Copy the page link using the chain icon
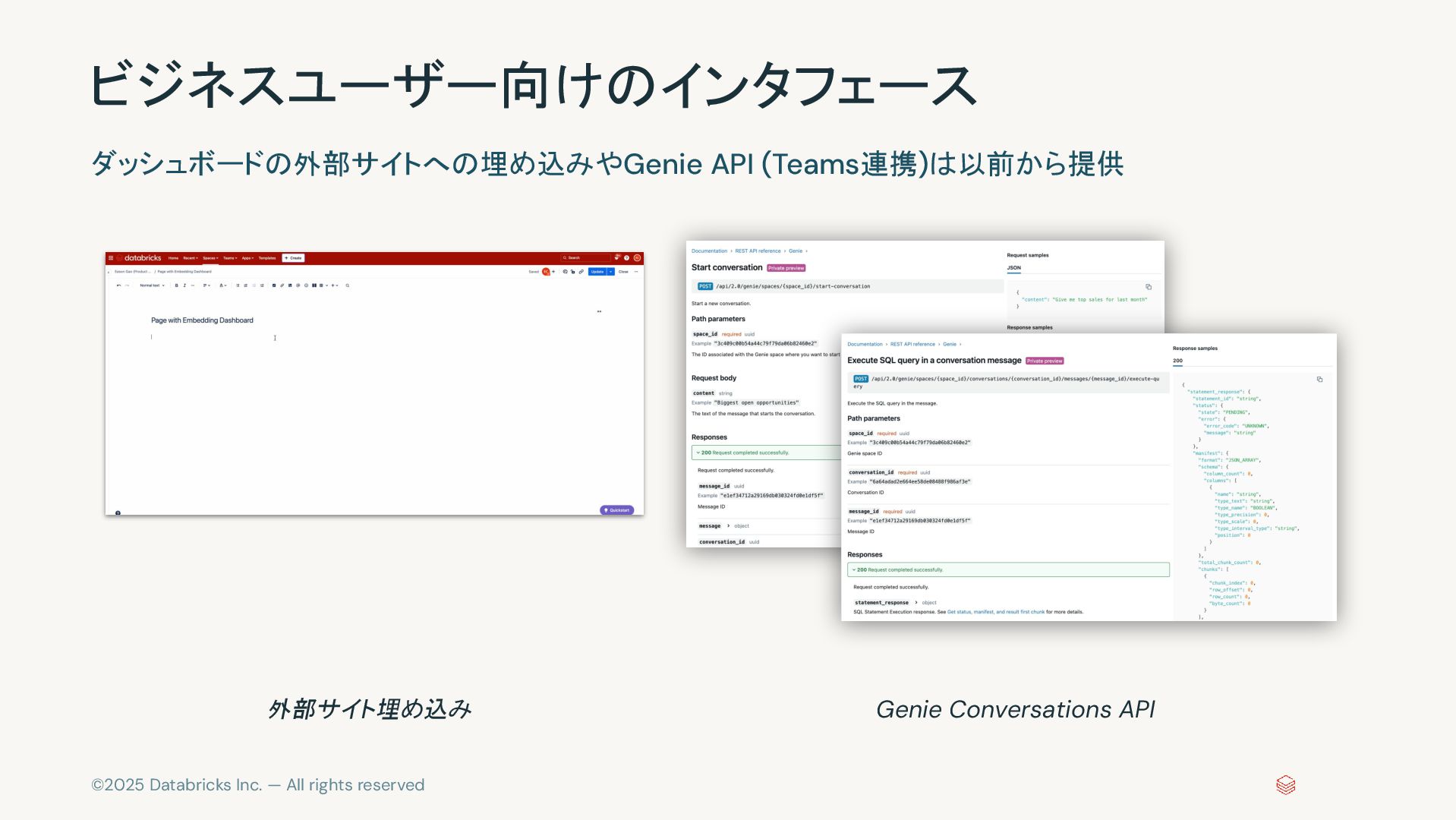Screen dimensions: 1456x820 click(581, 272)
